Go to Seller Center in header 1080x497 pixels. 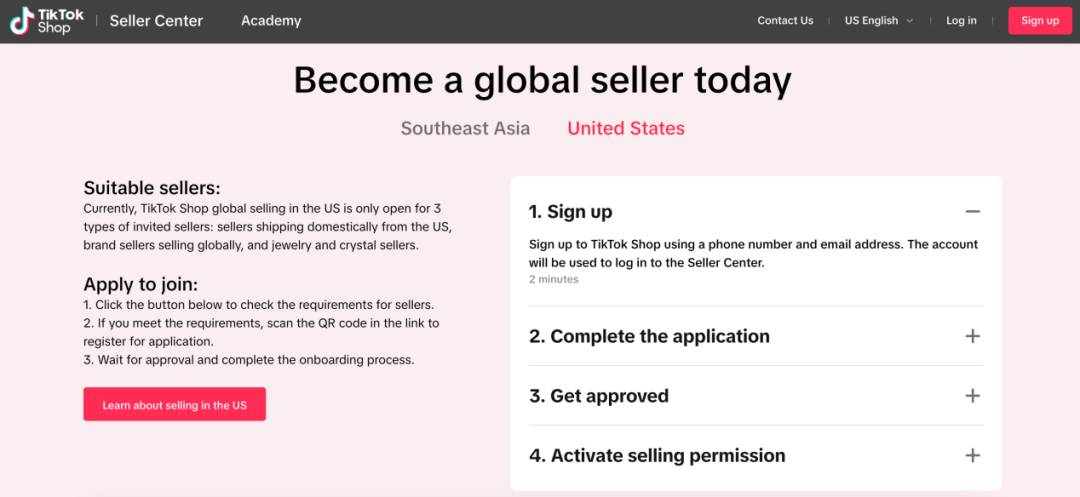pyautogui.click(x=156, y=21)
